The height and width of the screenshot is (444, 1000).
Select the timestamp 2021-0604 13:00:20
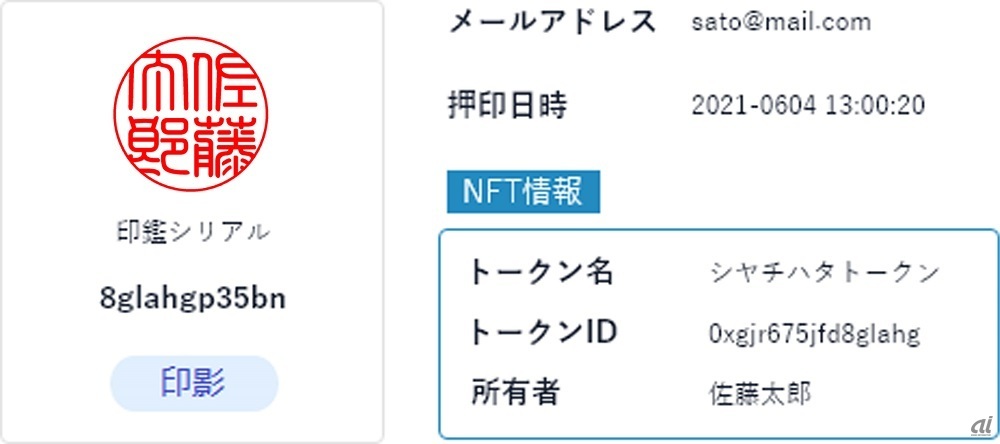808,105
